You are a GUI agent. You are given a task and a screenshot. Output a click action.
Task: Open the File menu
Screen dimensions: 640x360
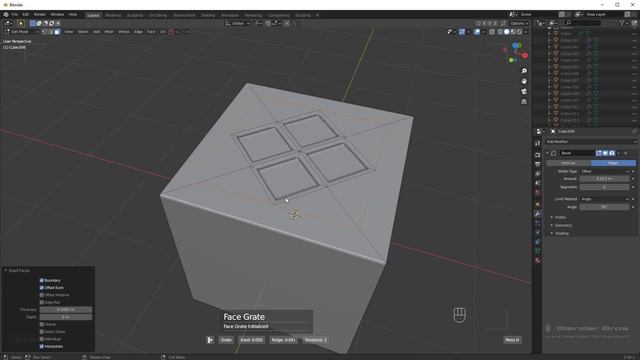[15, 15]
